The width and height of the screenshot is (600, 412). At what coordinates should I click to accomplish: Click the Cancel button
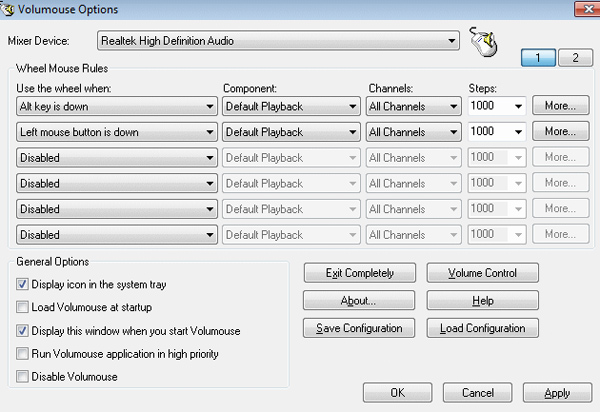(478, 392)
